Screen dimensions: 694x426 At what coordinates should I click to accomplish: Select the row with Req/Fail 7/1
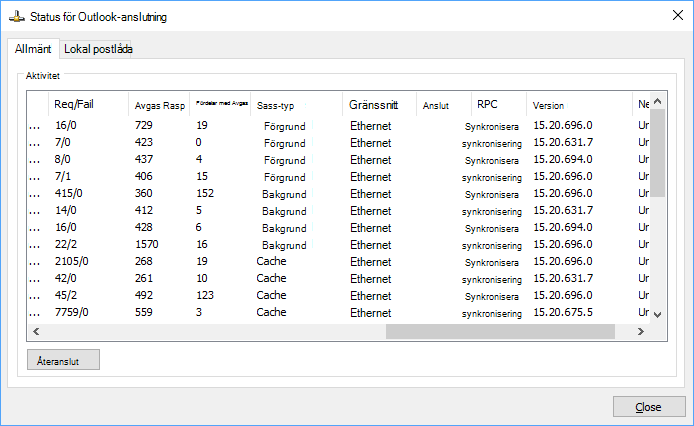(339, 177)
